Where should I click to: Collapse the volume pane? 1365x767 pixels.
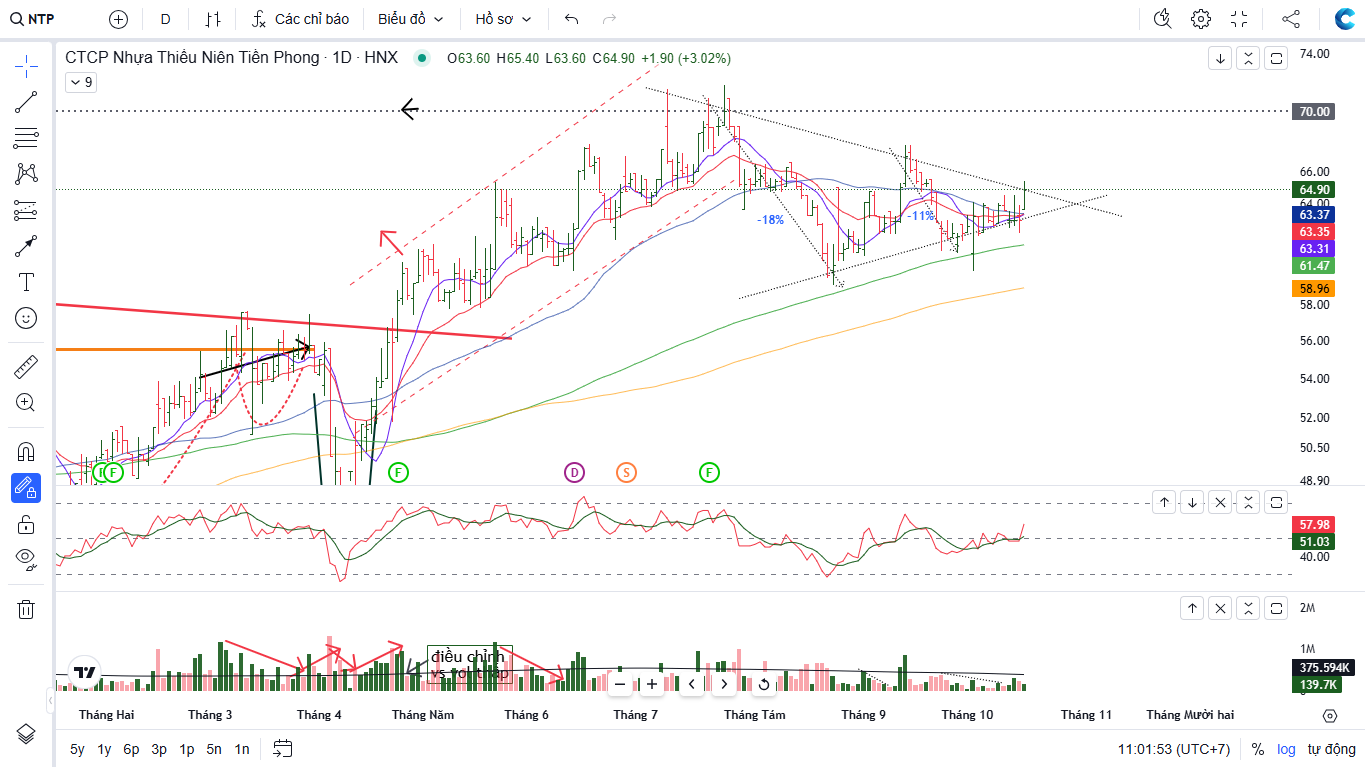point(1248,607)
